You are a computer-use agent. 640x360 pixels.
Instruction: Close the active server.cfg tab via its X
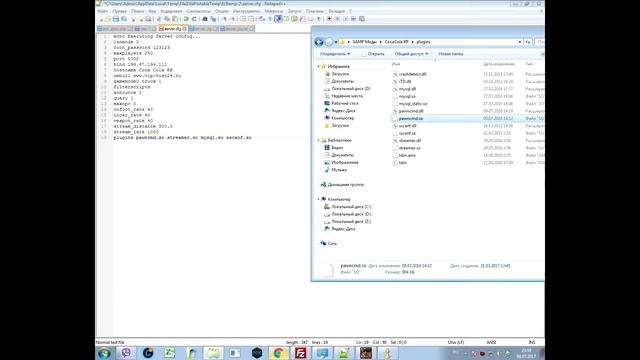pos(184,29)
